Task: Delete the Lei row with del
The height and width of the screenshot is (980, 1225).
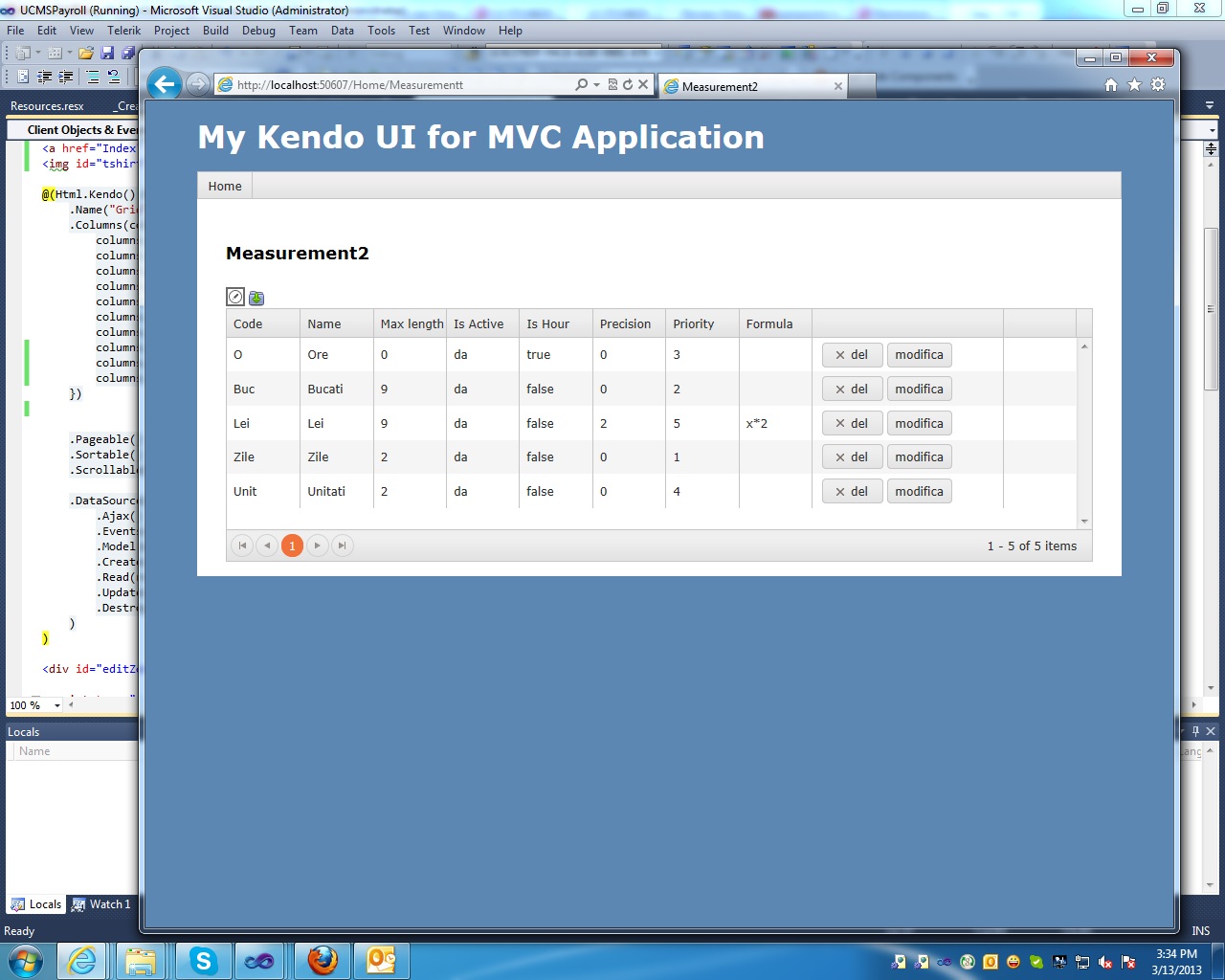Action: (852, 424)
